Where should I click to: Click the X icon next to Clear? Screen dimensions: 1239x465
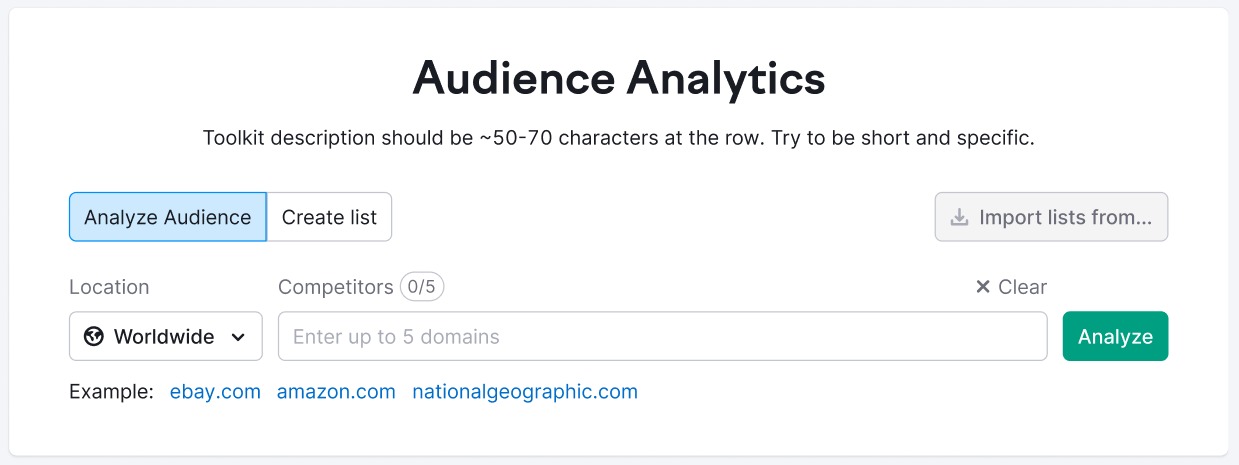(983, 287)
